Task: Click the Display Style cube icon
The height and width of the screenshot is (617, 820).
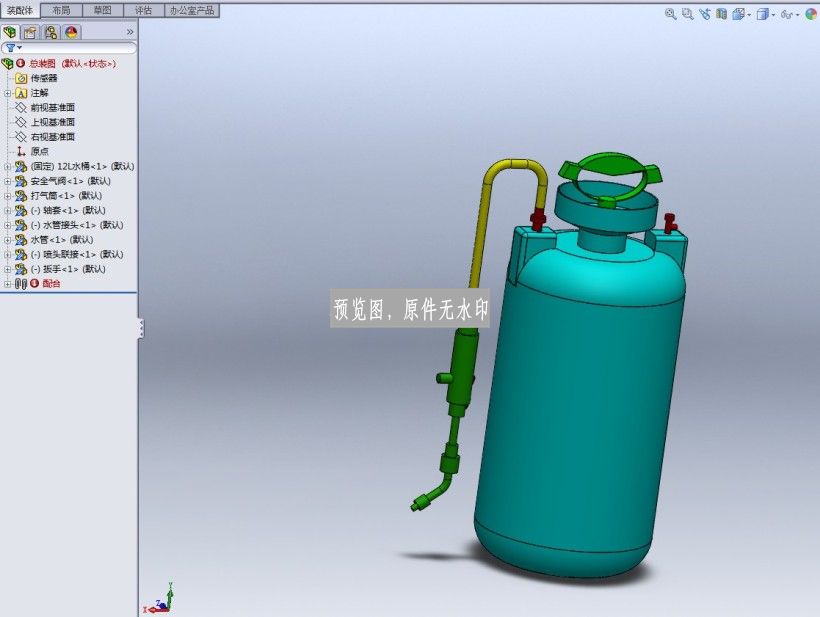Action: 762,14
